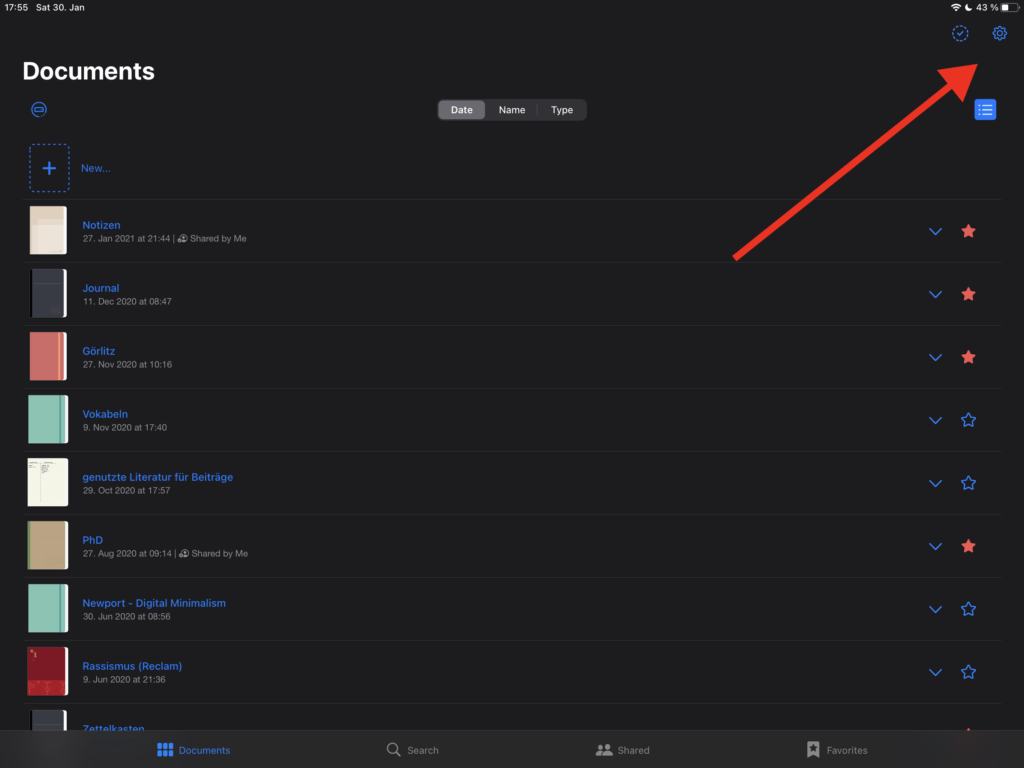Unfavorite PhD via red star
Screen dimensions: 1024x768
[968, 546]
